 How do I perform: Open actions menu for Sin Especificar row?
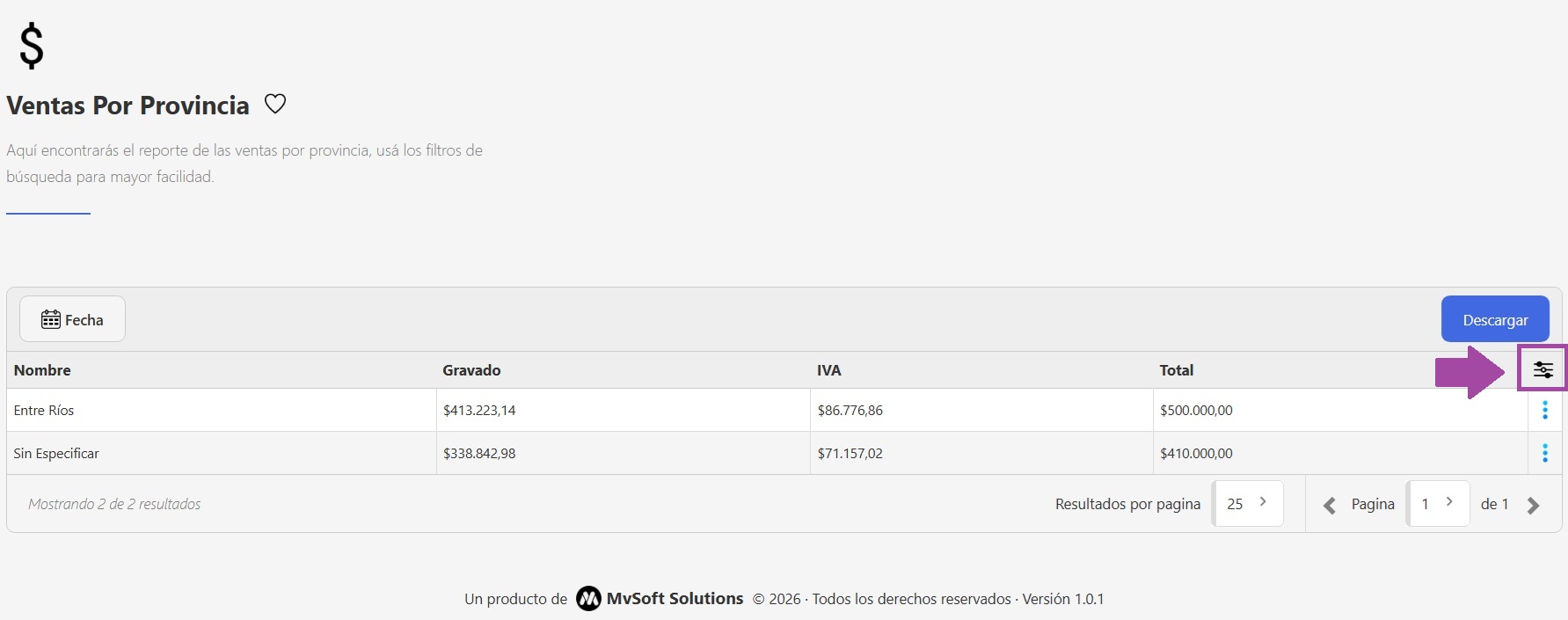(1544, 453)
